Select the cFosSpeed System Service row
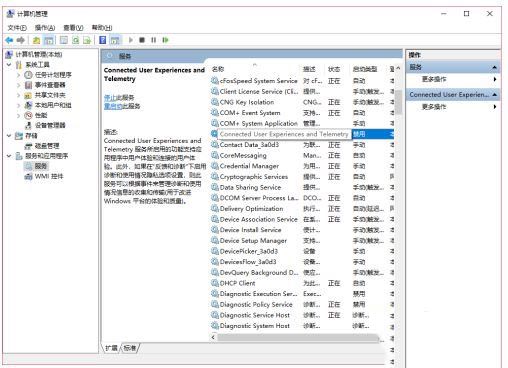 (302, 81)
